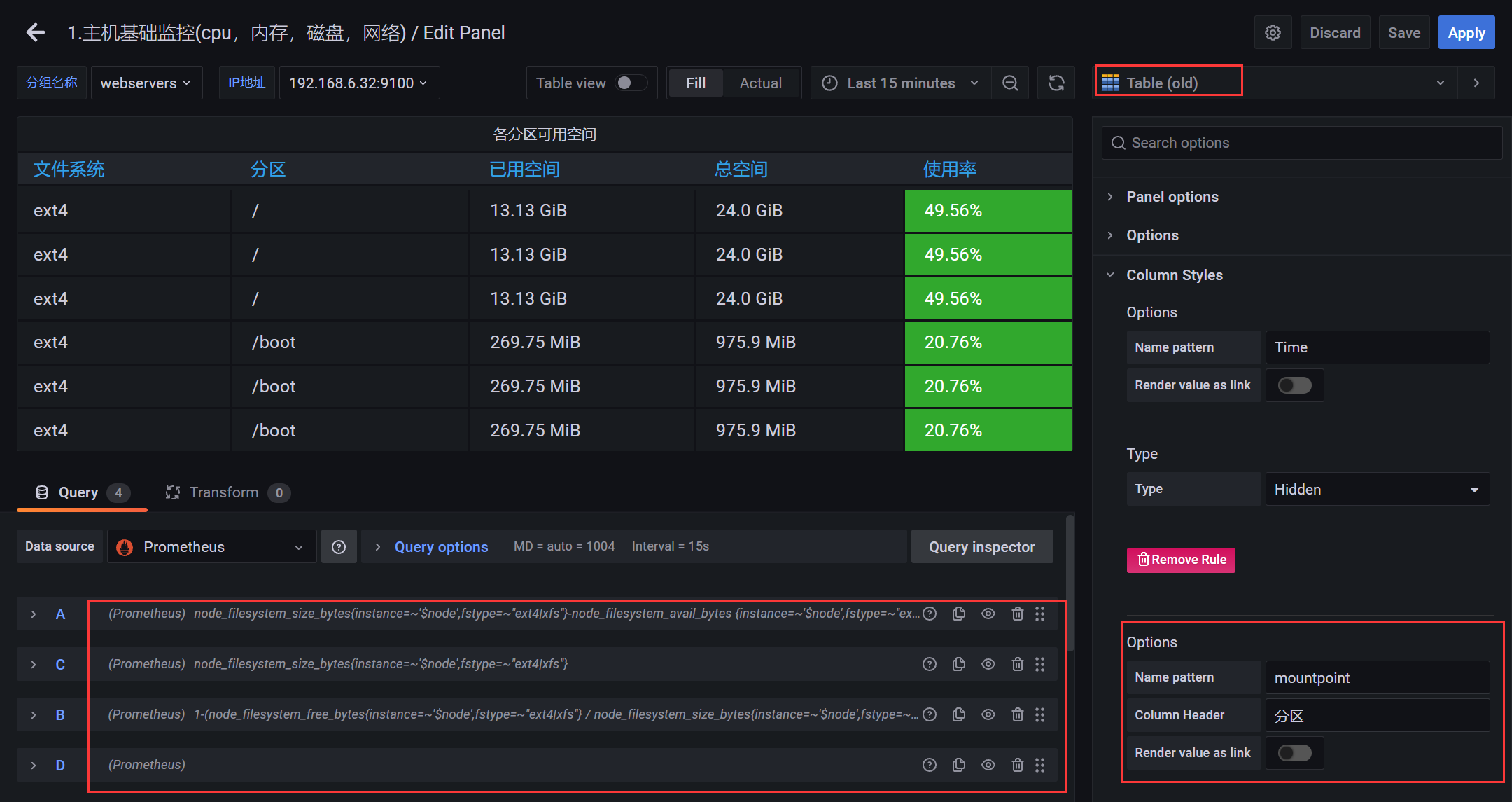The width and height of the screenshot is (1512, 802).
Task: Delete query A
Action: click(1018, 614)
